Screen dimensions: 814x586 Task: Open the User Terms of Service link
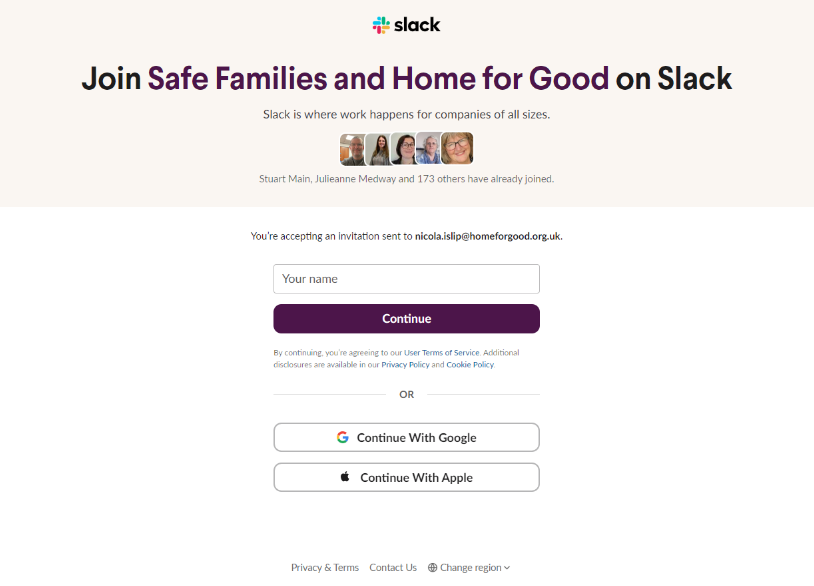442,353
